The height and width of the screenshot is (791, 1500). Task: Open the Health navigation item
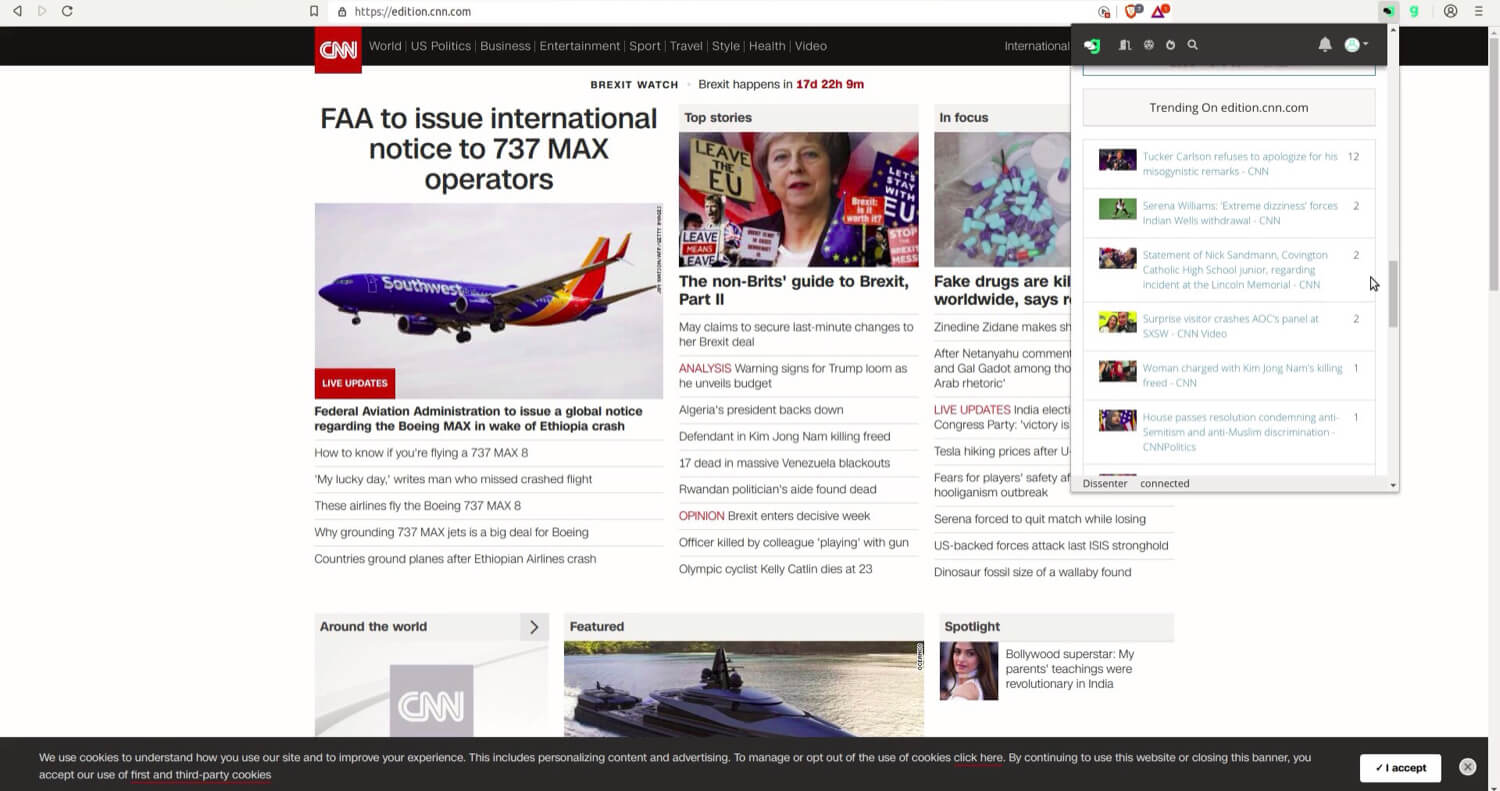767,46
